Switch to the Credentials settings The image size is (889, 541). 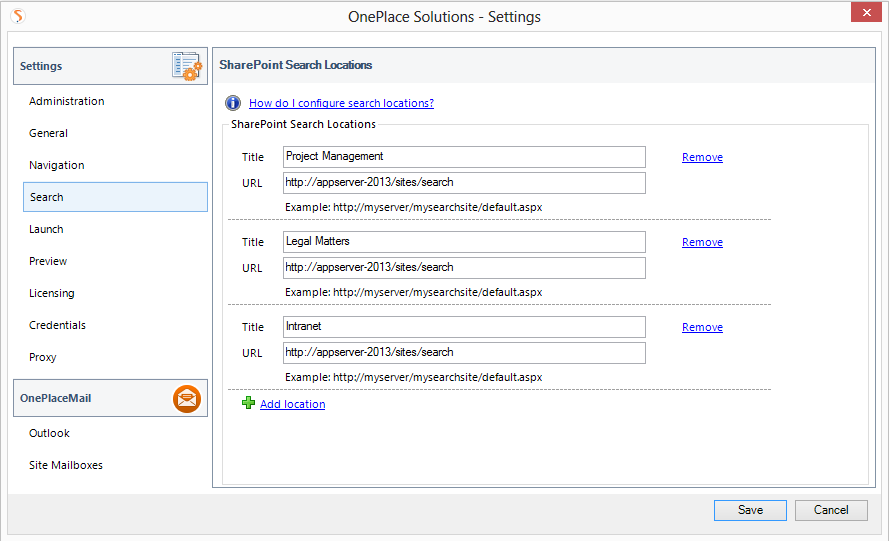coord(57,325)
